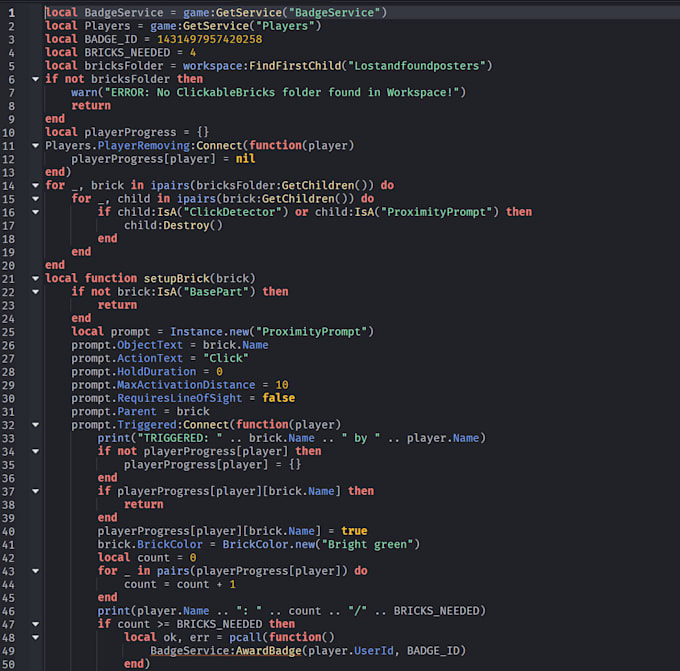
Task: Click the "ClickDetector" string on line 16
Action: (232, 212)
